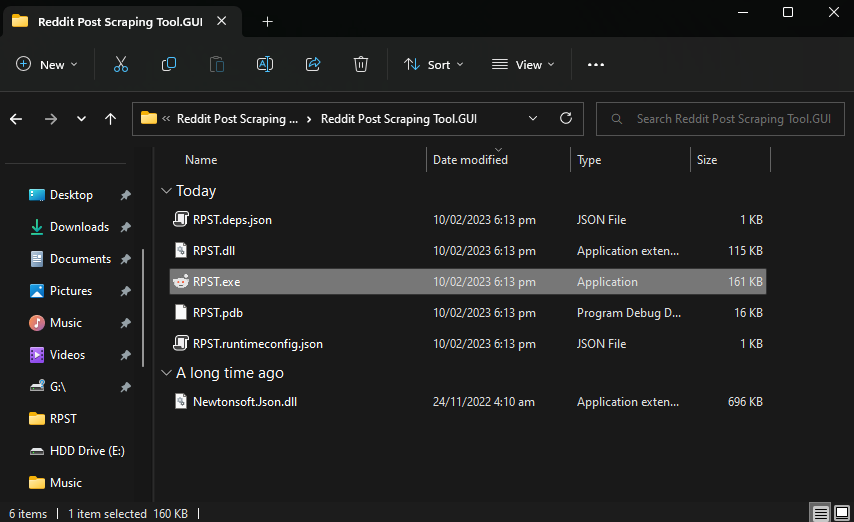The width and height of the screenshot is (854, 522).
Task: Click the Share icon in toolbar
Action: tap(313, 64)
